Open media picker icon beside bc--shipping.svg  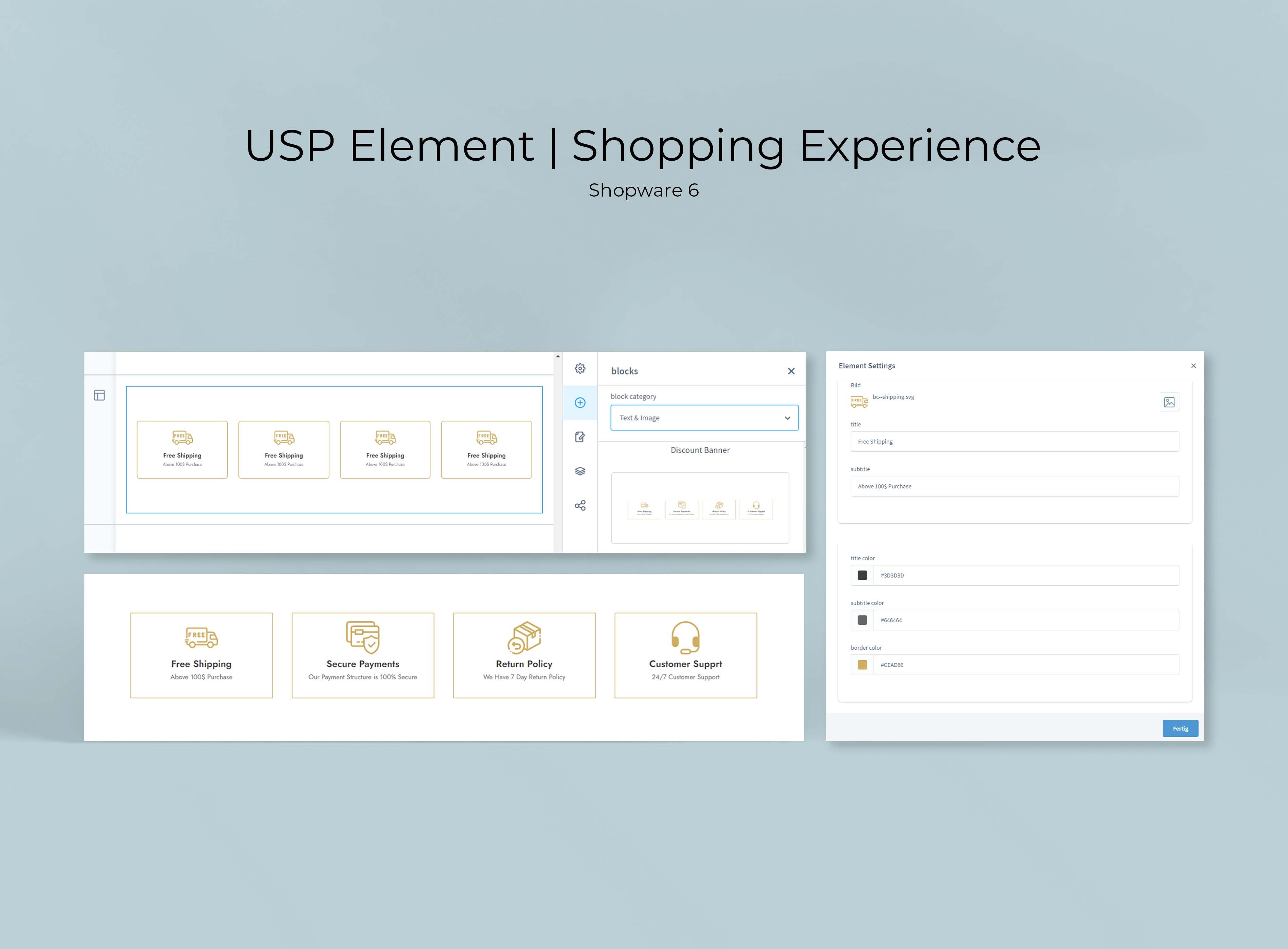pyautogui.click(x=1169, y=402)
